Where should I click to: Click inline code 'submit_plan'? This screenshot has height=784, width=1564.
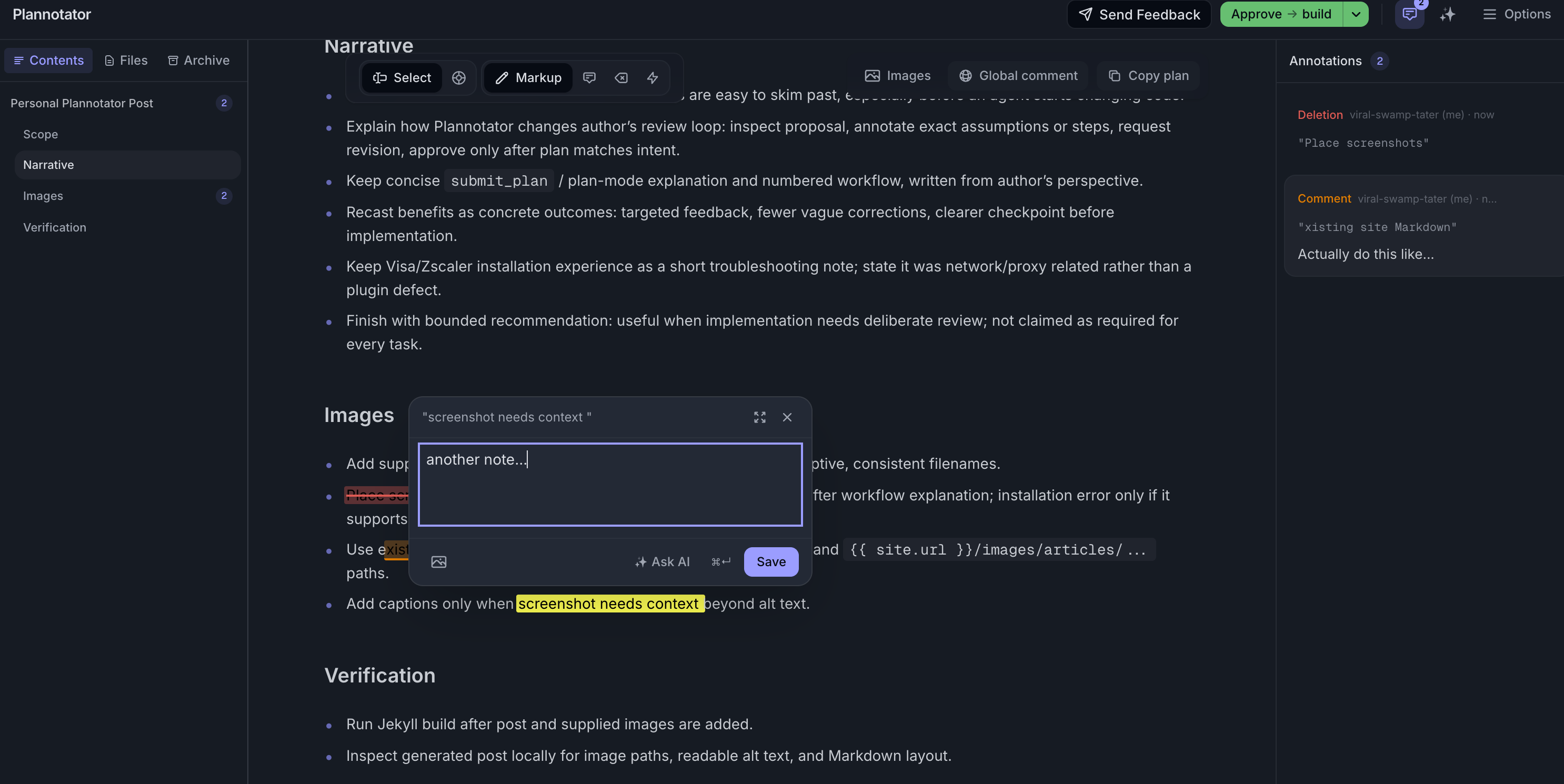pos(499,181)
